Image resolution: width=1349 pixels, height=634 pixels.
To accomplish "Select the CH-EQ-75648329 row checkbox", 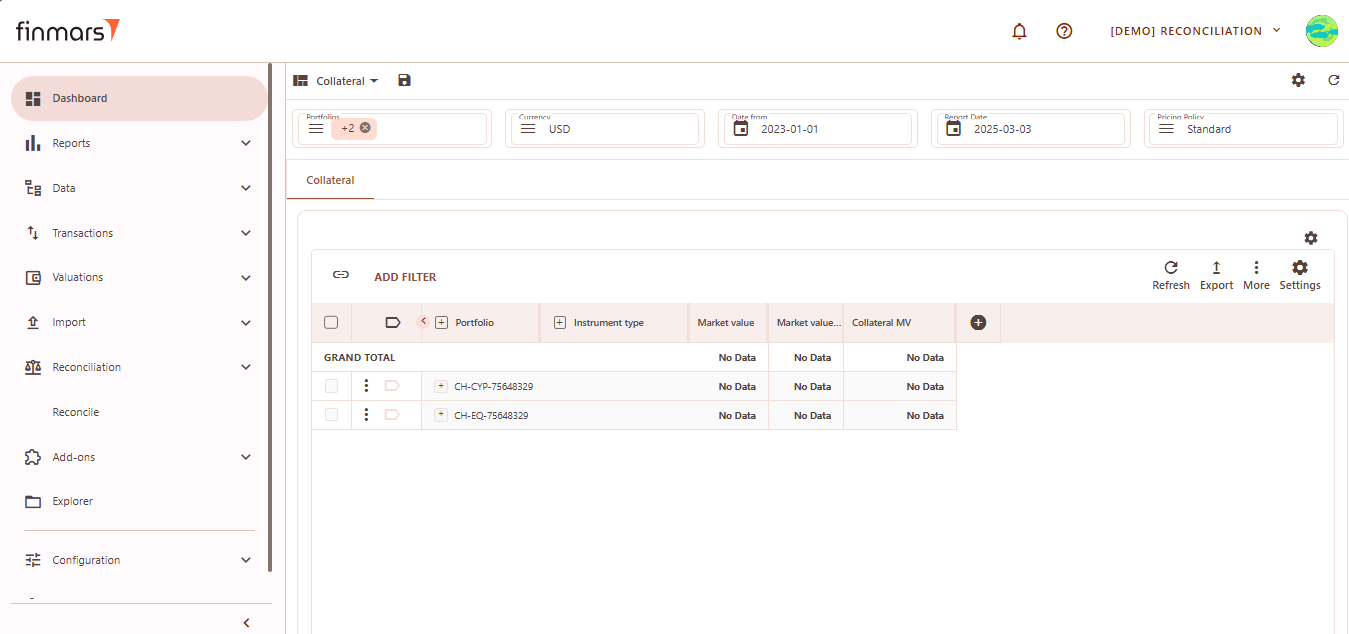I will 331,415.
